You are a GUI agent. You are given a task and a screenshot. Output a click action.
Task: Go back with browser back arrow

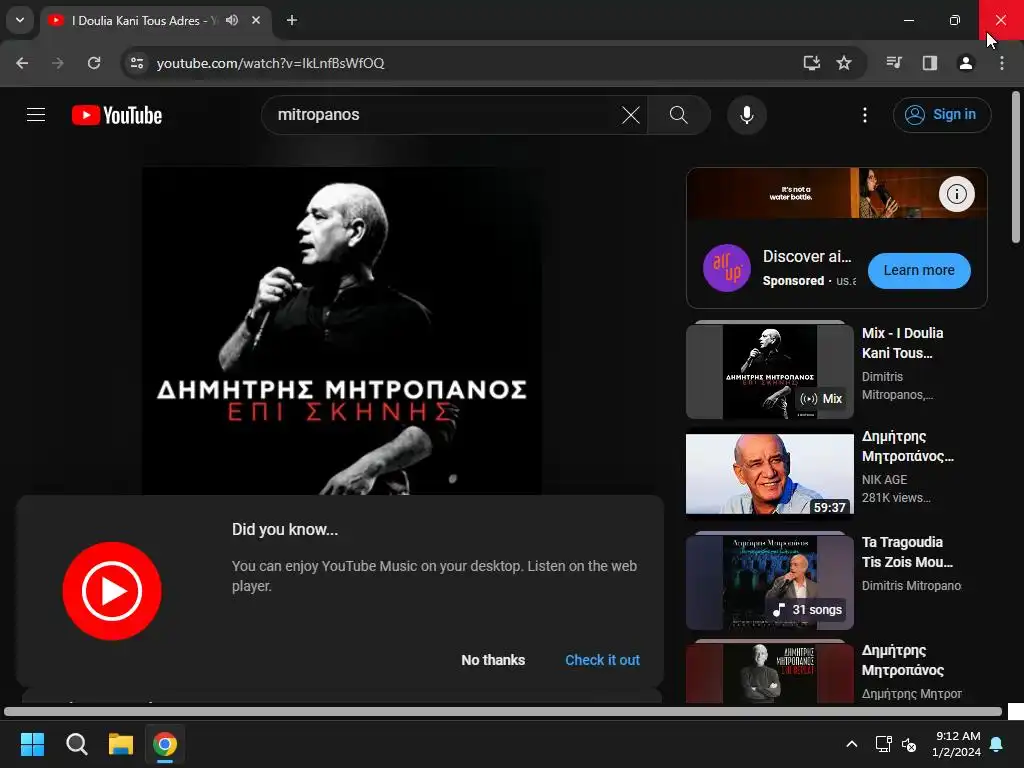click(22, 63)
